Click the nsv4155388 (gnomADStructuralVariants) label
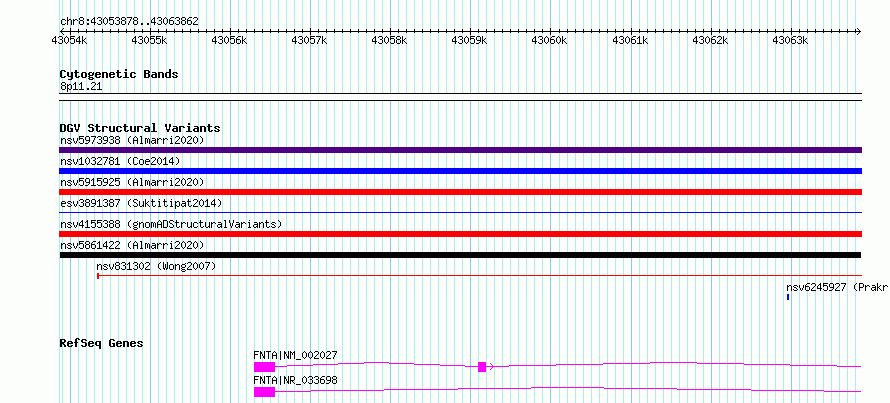Screen dimensions: 890x403 (x=171, y=224)
